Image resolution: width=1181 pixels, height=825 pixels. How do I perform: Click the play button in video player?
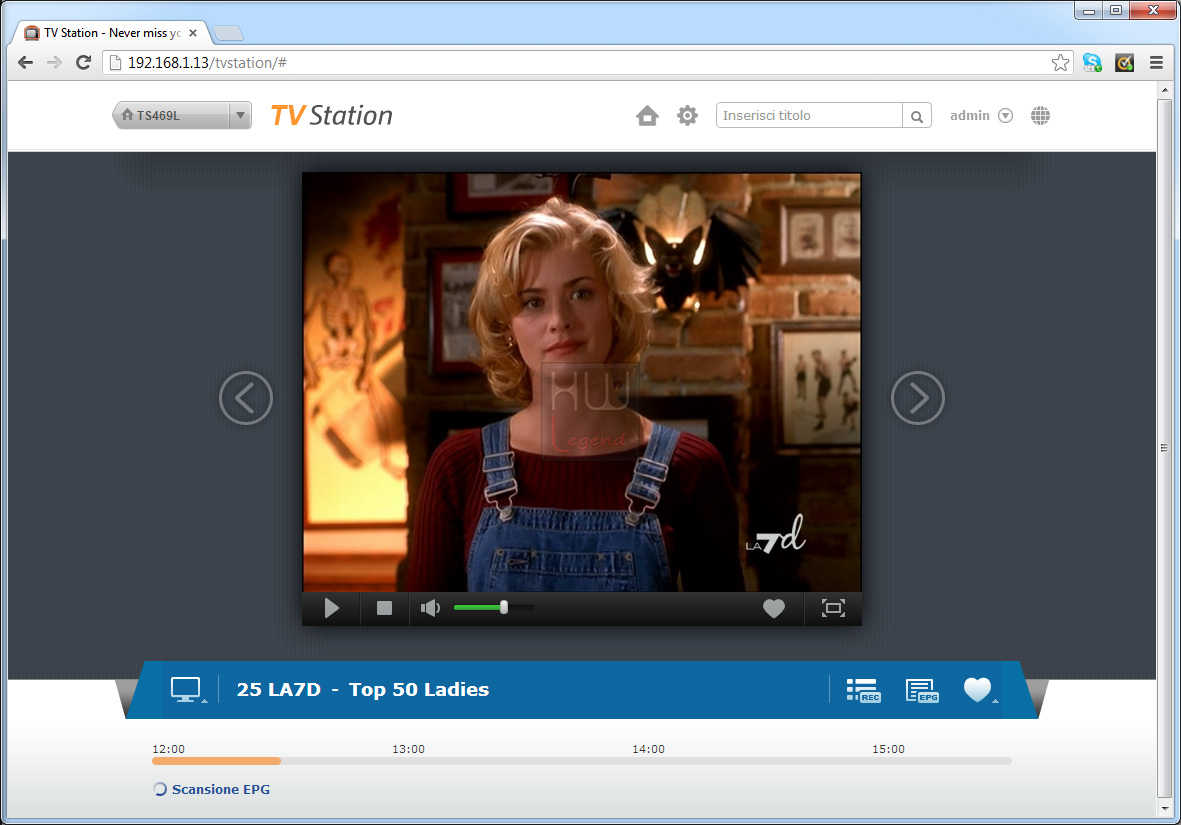pos(331,608)
